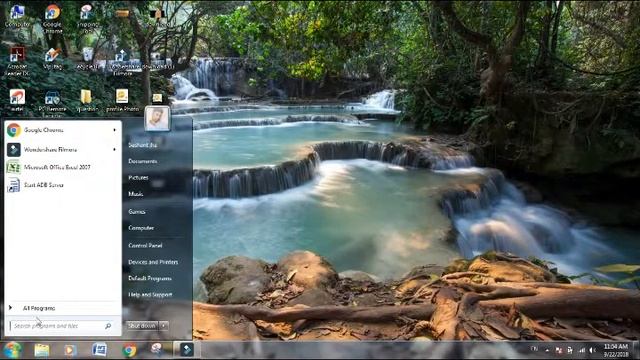This screenshot has height=360, width=640.
Task: Open Help and Support
Action: 150,294
